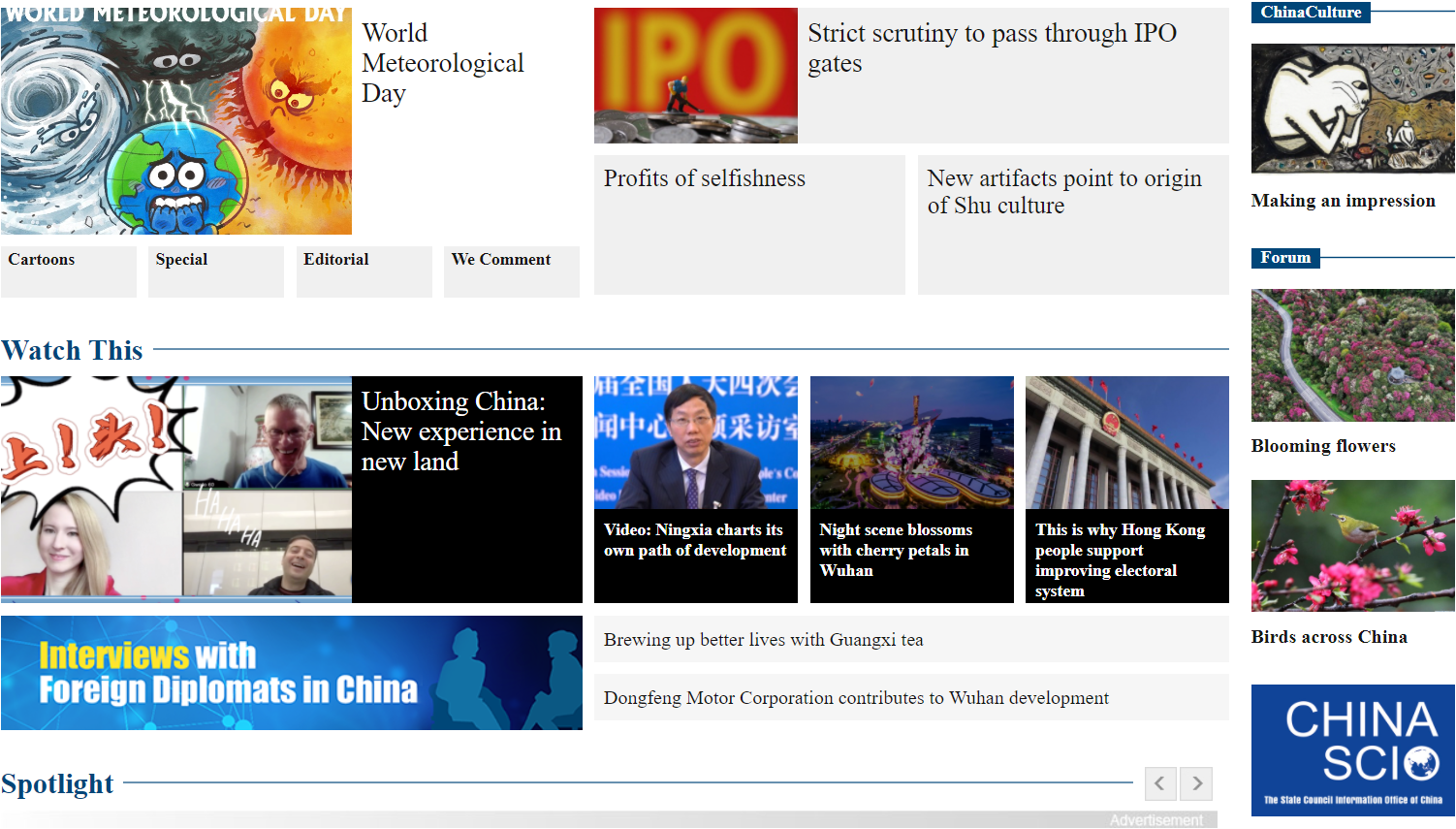
Task: Read 'Brewing up better lives with Guangxi tea'
Action: point(763,640)
